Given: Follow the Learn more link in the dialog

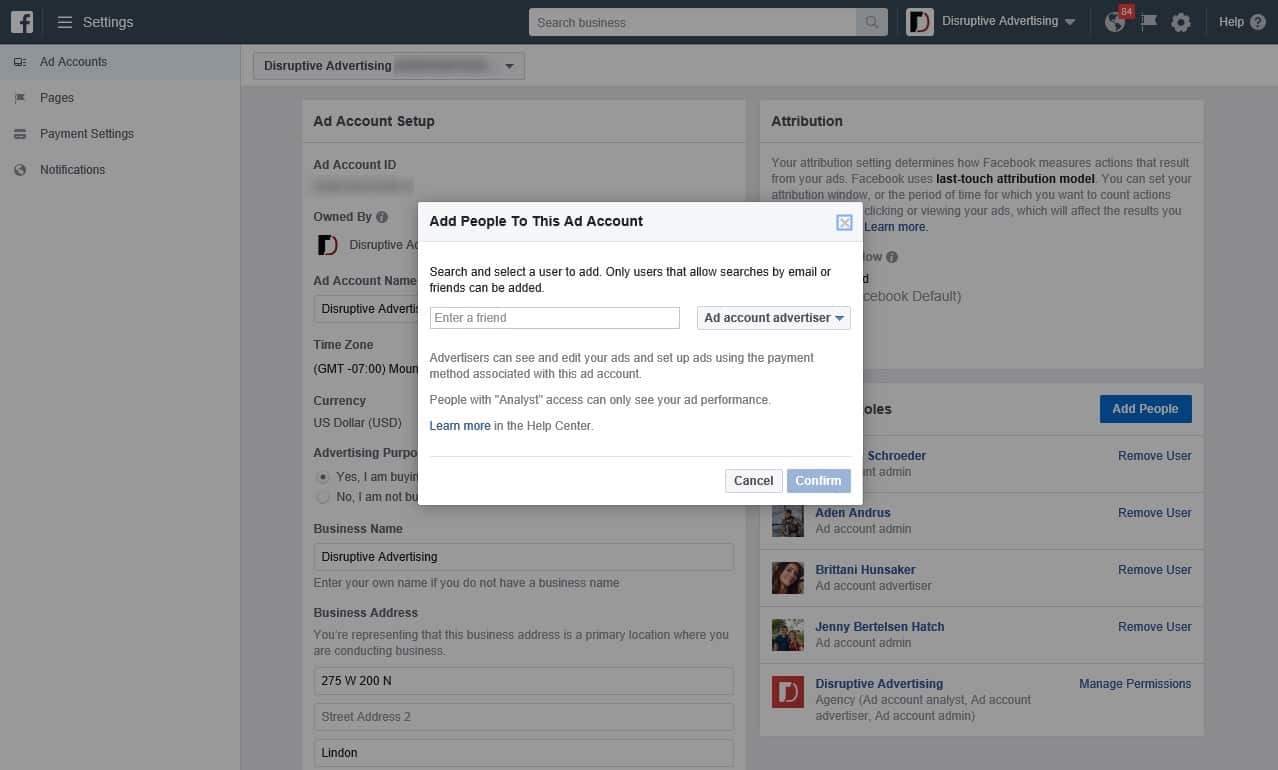Looking at the screenshot, I should click(x=460, y=426).
